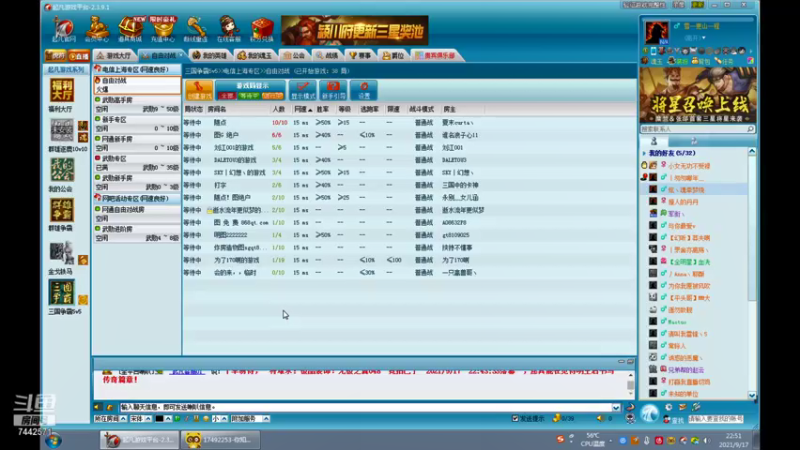Filter rooms by green 等待中 button
Viewport: 800px width, 450px height.
click(249, 95)
